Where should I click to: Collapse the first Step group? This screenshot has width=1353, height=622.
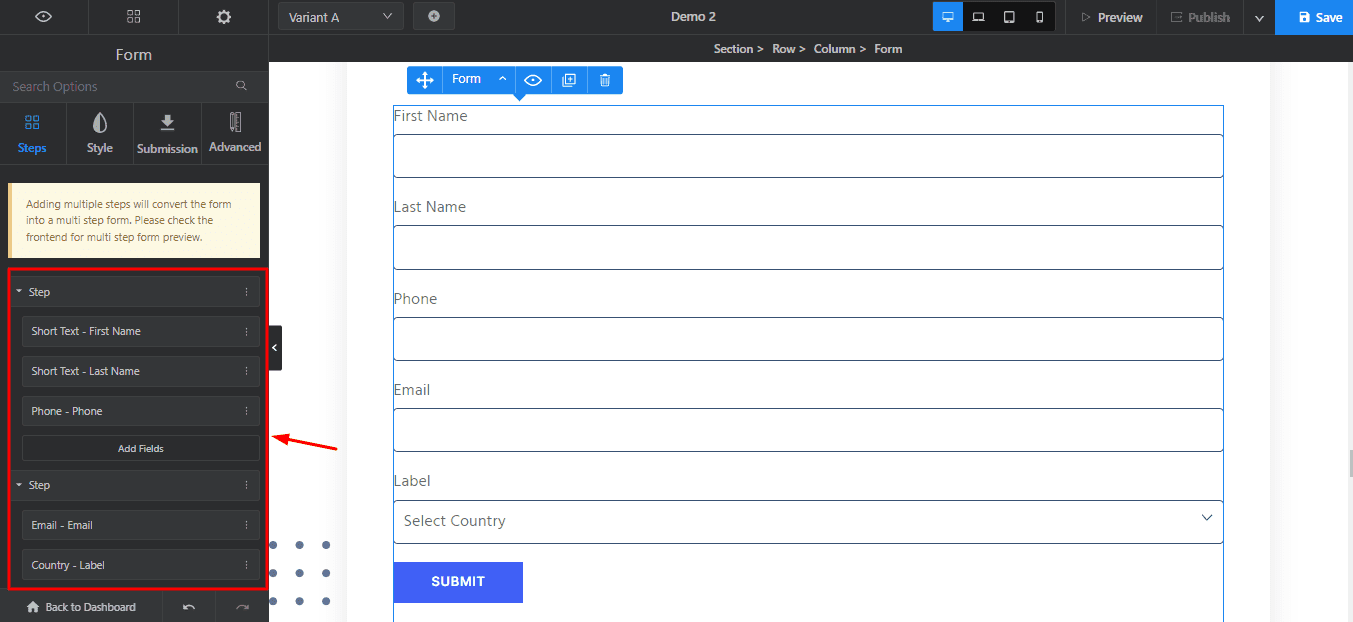[19, 292]
